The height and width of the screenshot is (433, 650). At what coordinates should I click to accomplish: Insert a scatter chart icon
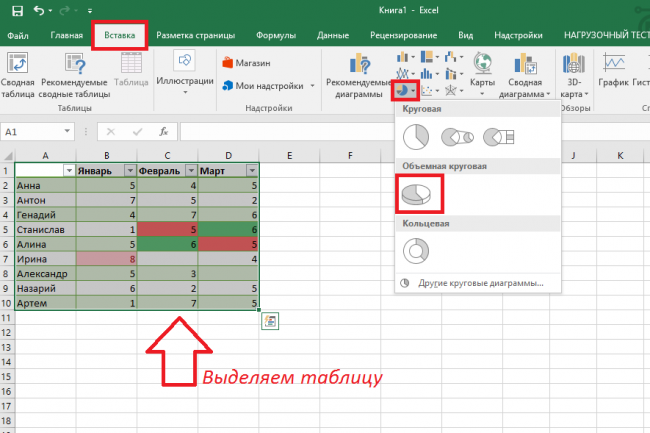pos(427,90)
